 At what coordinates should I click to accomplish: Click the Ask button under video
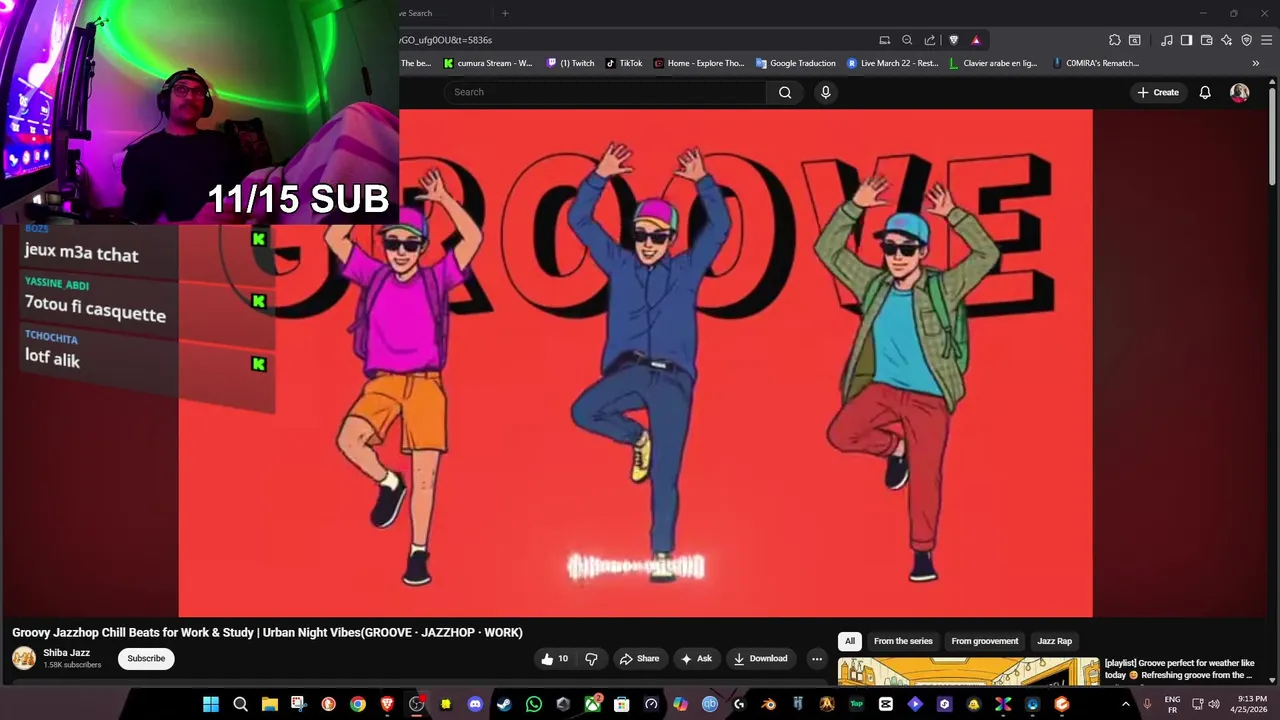pyautogui.click(x=696, y=658)
